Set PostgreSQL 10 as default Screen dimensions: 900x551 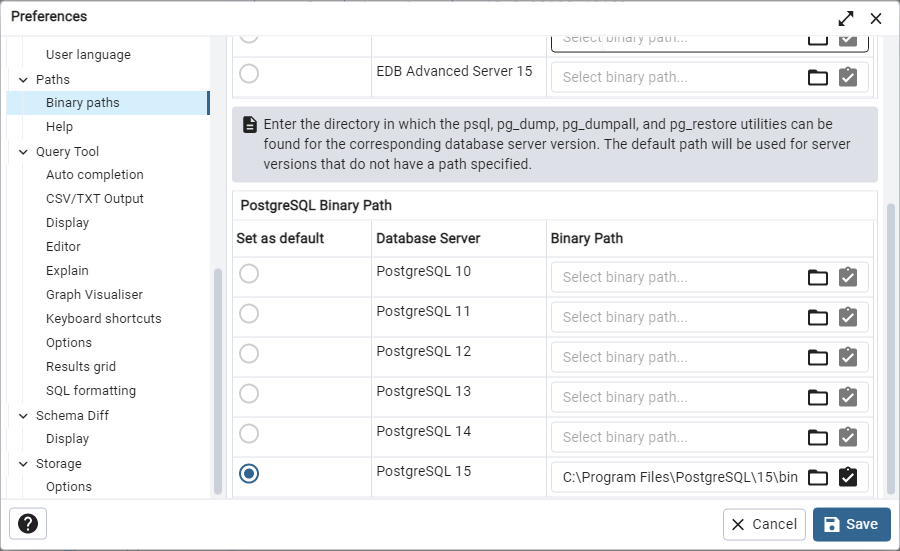pyautogui.click(x=249, y=273)
